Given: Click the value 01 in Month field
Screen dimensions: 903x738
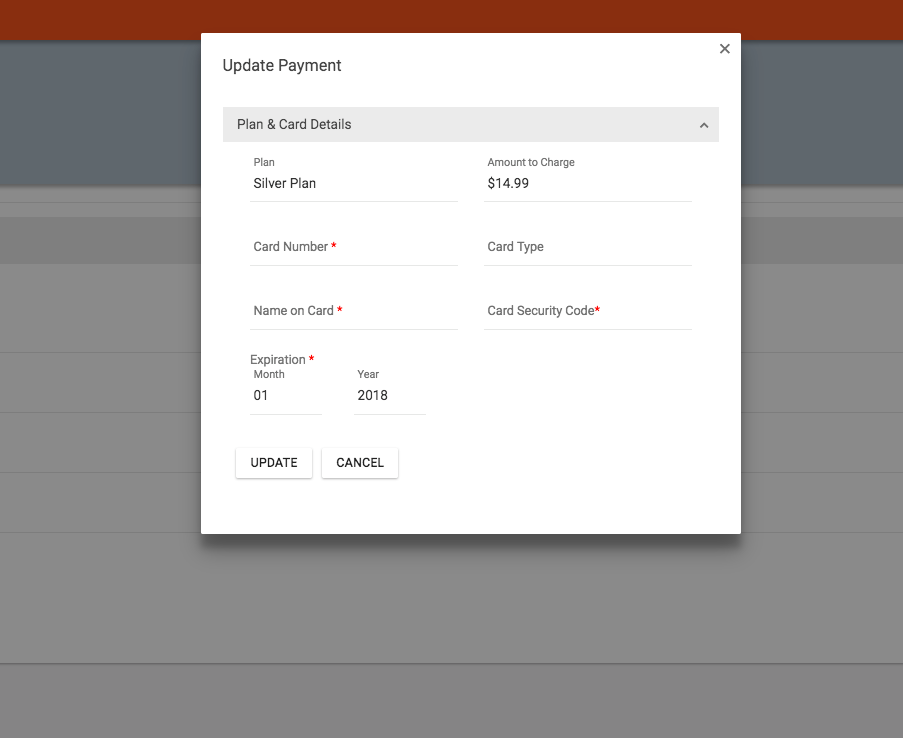Looking at the screenshot, I should coord(261,395).
